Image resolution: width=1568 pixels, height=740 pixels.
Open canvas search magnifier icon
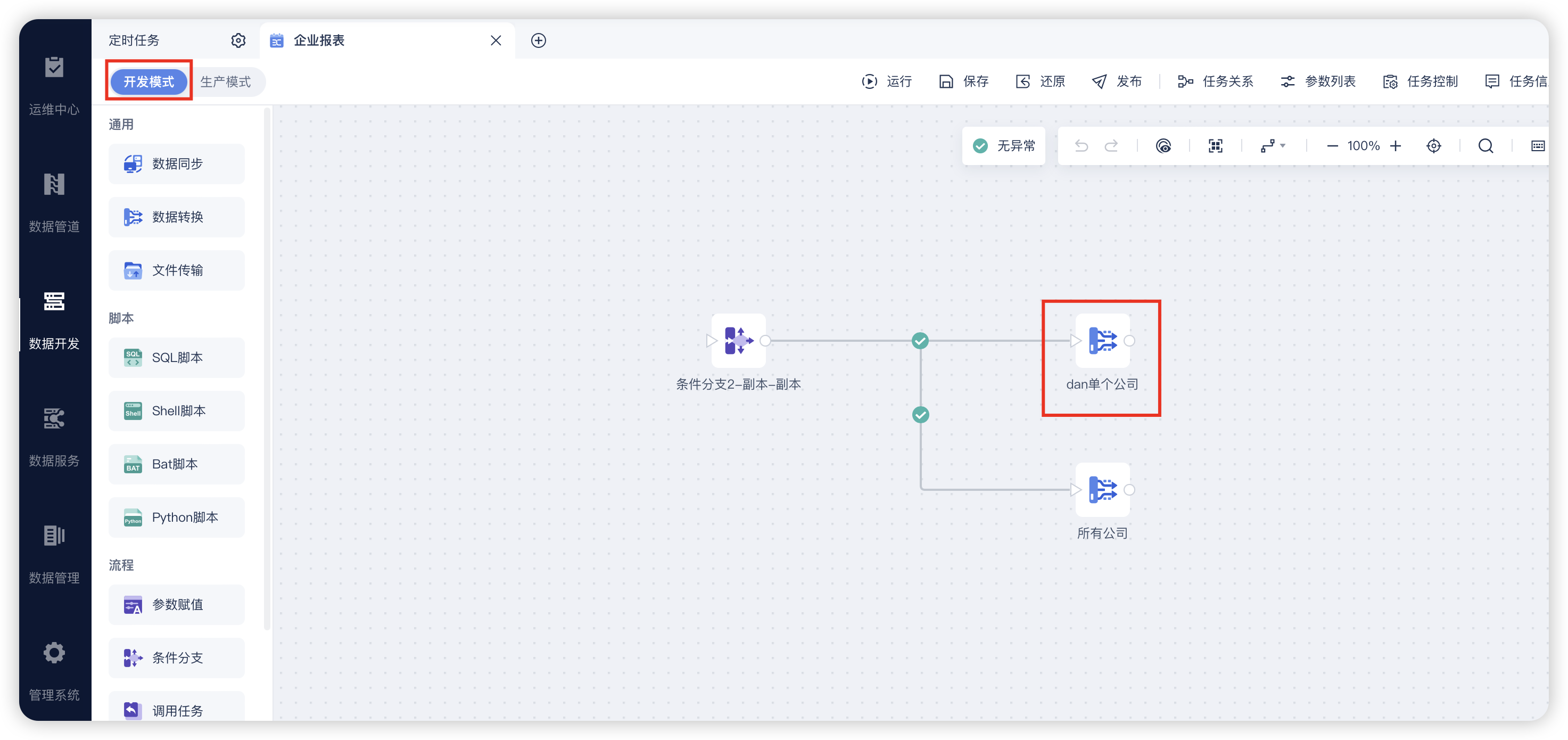1485,145
